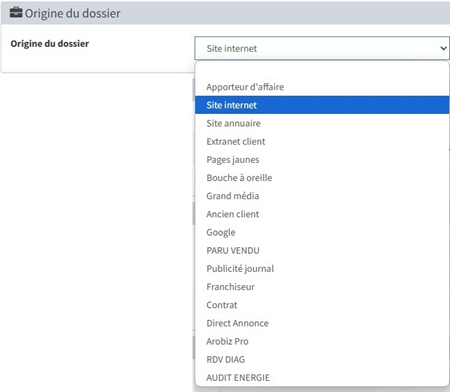Select the blank empty option in list
The width and height of the screenshot is (450, 392).
322,70
